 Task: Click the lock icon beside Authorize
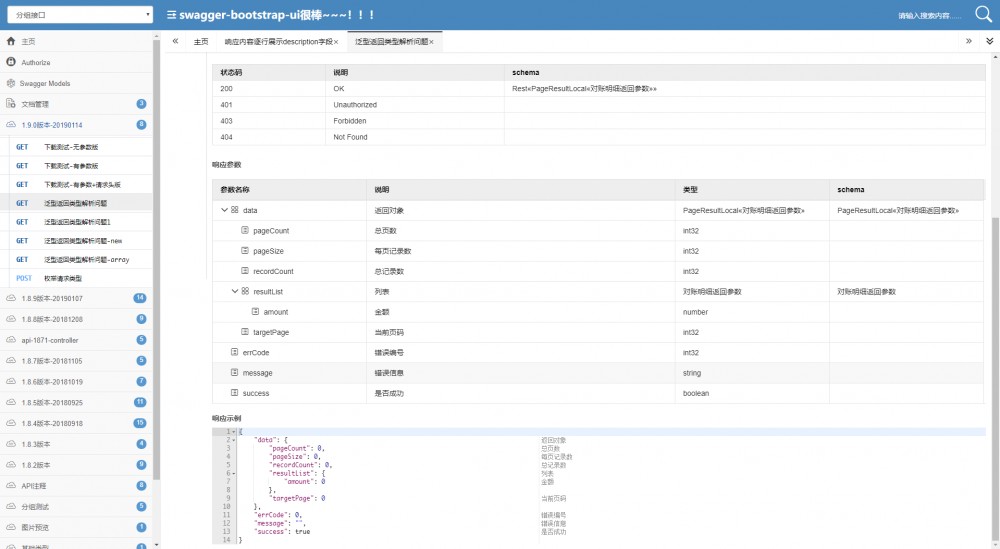[11, 62]
